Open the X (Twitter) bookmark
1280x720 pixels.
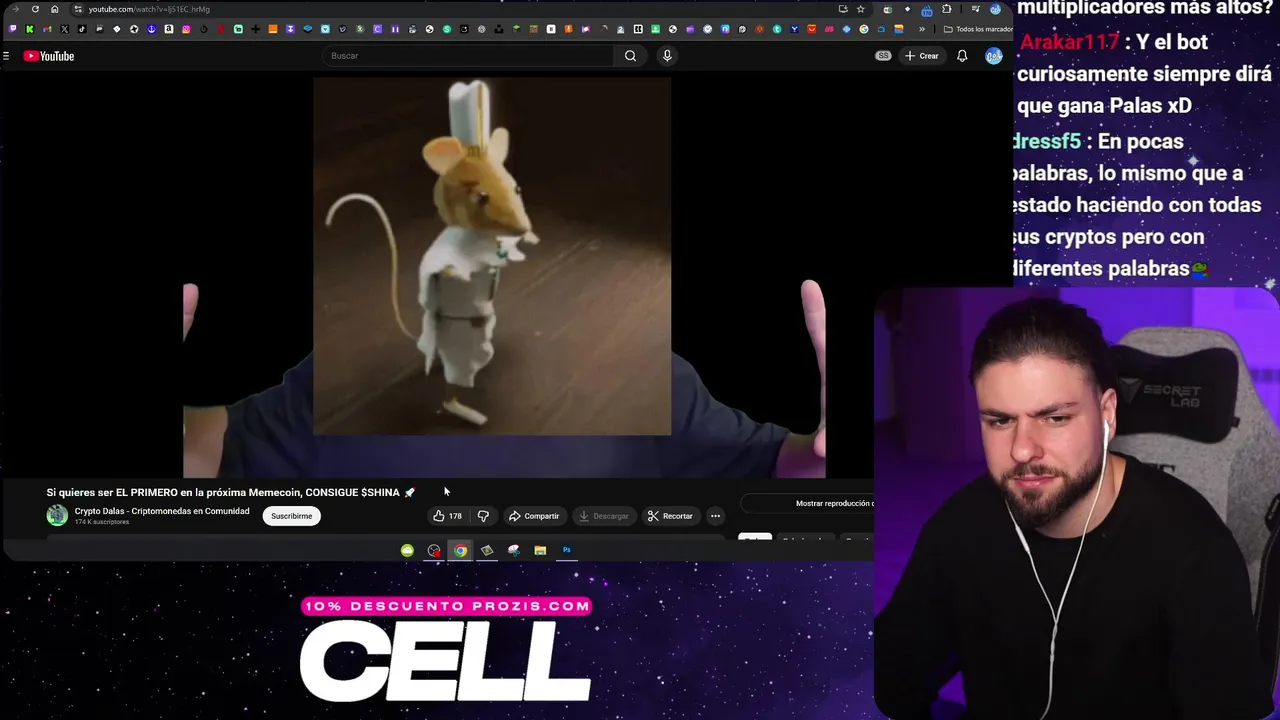click(x=64, y=29)
